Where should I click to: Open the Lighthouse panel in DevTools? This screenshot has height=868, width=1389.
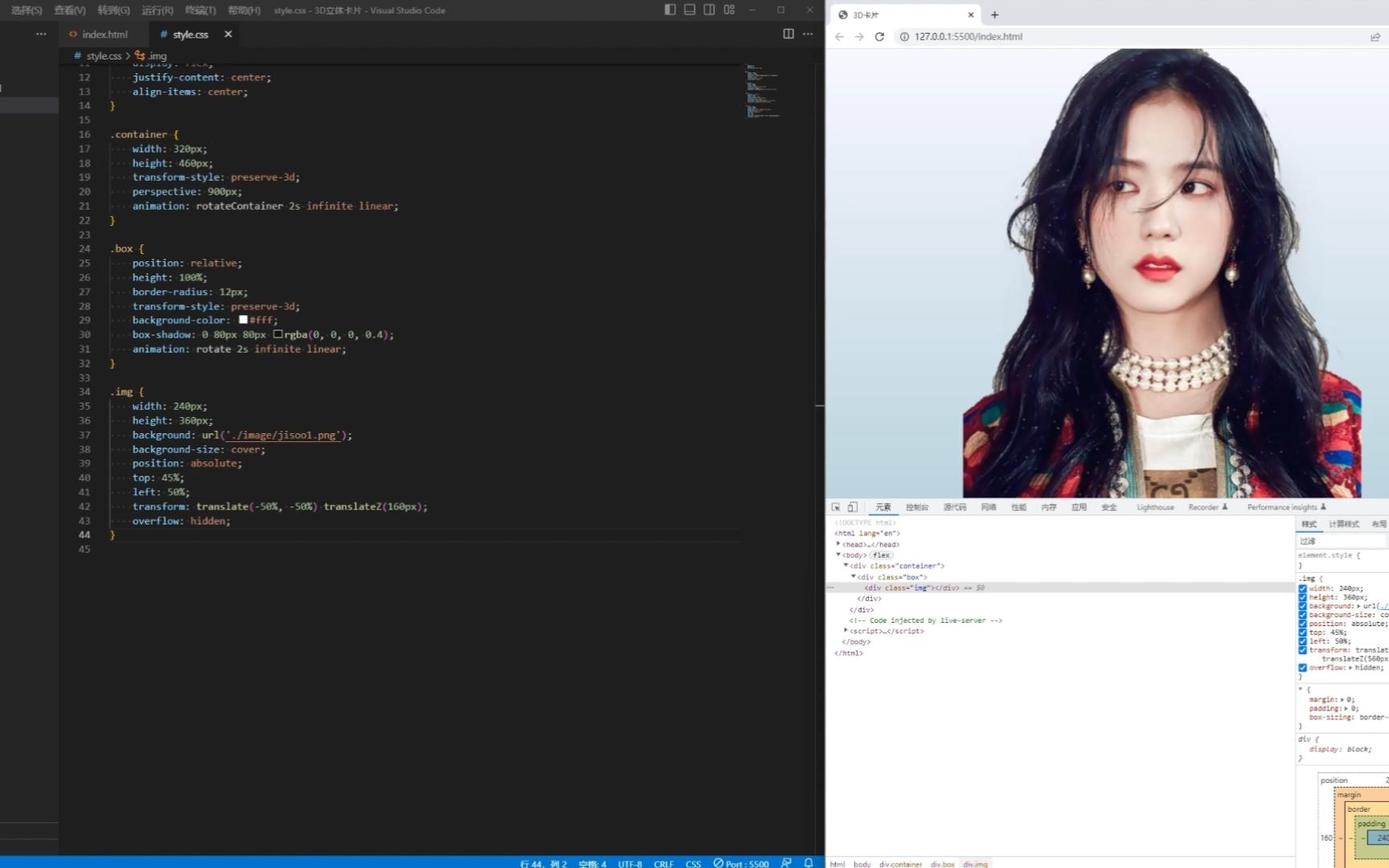click(x=1155, y=507)
